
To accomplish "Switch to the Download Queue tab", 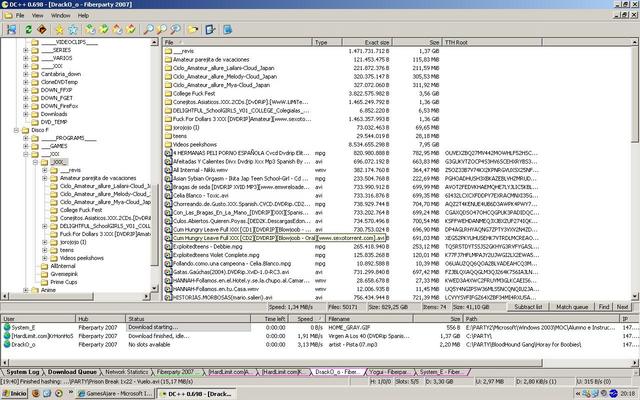I will pos(72,372).
